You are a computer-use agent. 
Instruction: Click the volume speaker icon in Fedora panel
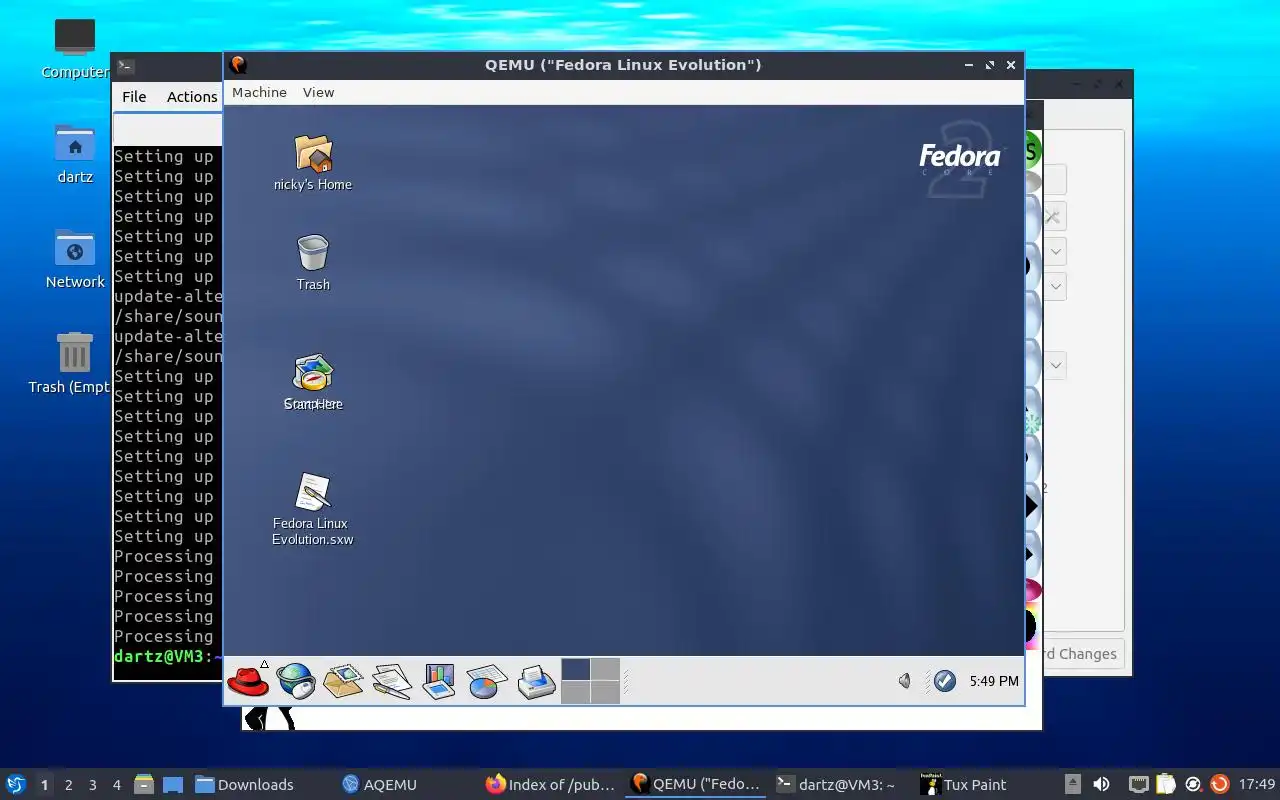click(x=905, y=681)
